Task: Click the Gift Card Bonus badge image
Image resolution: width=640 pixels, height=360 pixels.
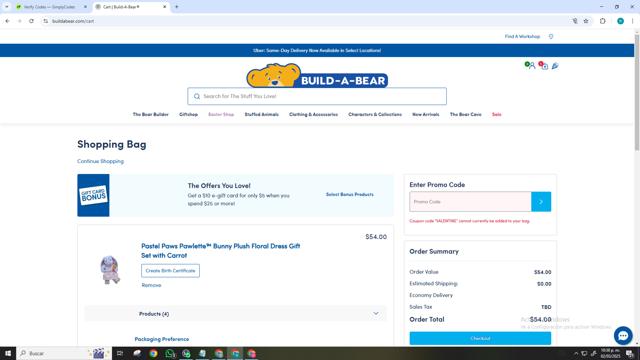Action: (x=93, y=195)
